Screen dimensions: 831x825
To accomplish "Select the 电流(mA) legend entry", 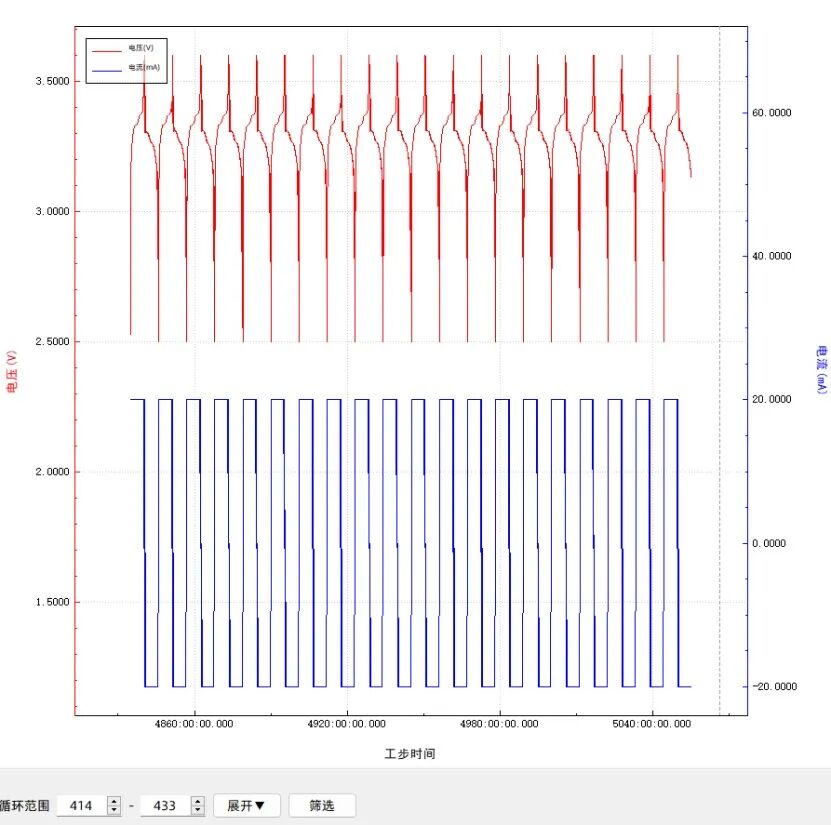I will click(142, 68).
